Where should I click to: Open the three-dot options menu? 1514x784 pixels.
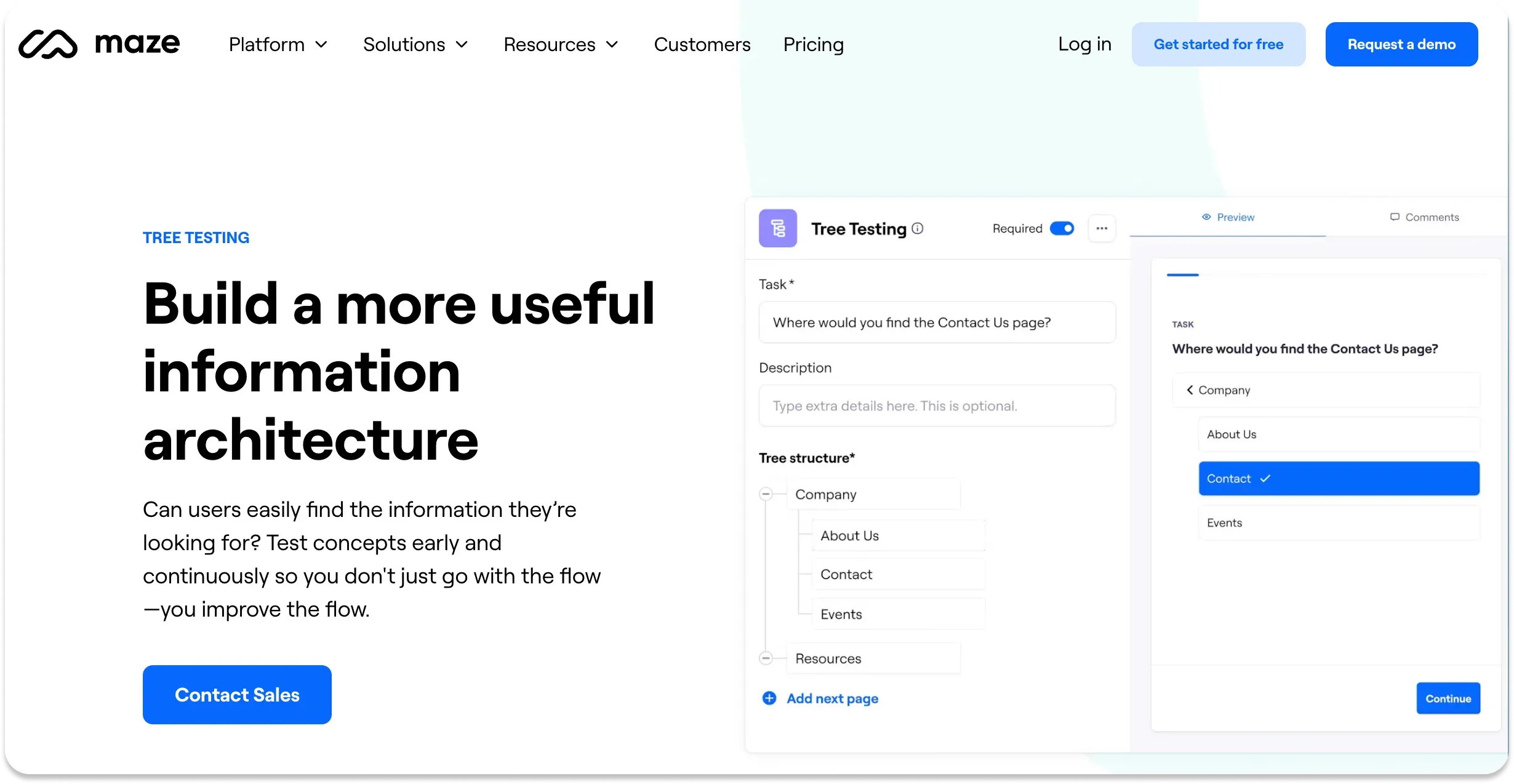1102,228
